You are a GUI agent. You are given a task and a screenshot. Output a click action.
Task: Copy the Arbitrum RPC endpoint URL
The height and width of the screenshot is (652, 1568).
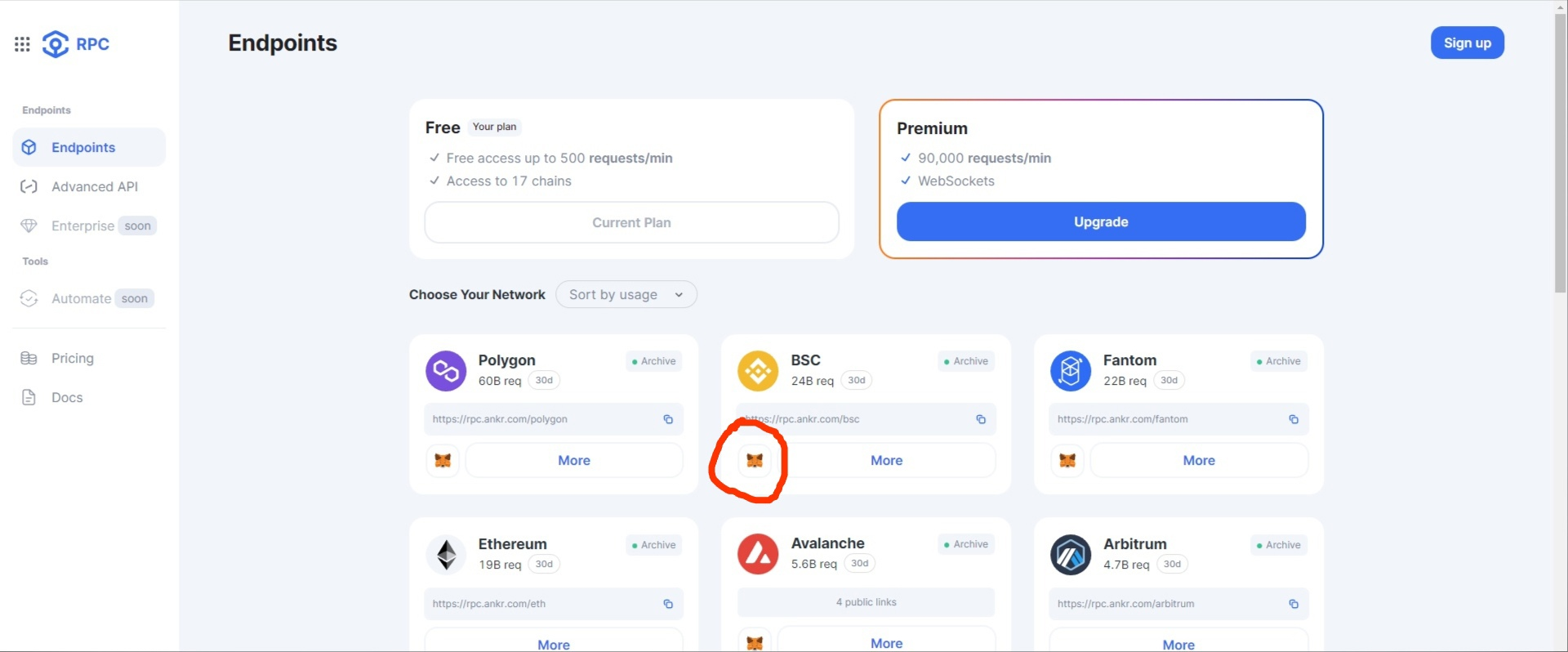(1294, 604)
